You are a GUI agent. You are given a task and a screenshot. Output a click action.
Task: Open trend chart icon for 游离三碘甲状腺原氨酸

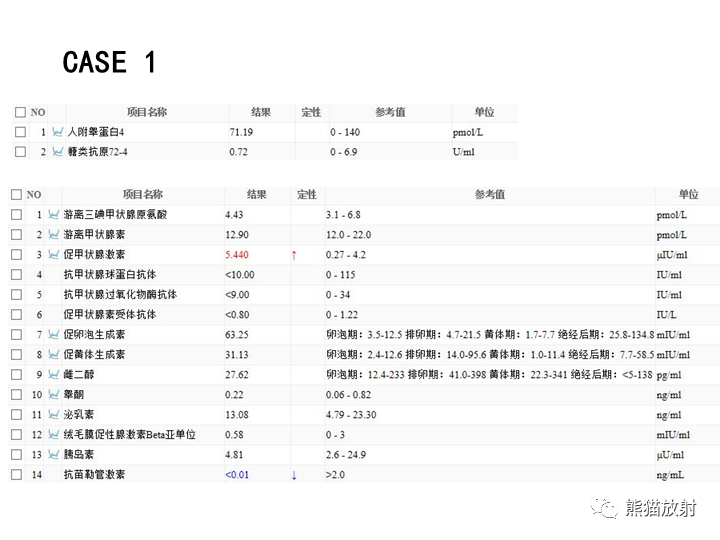click(x=54, y=214)
